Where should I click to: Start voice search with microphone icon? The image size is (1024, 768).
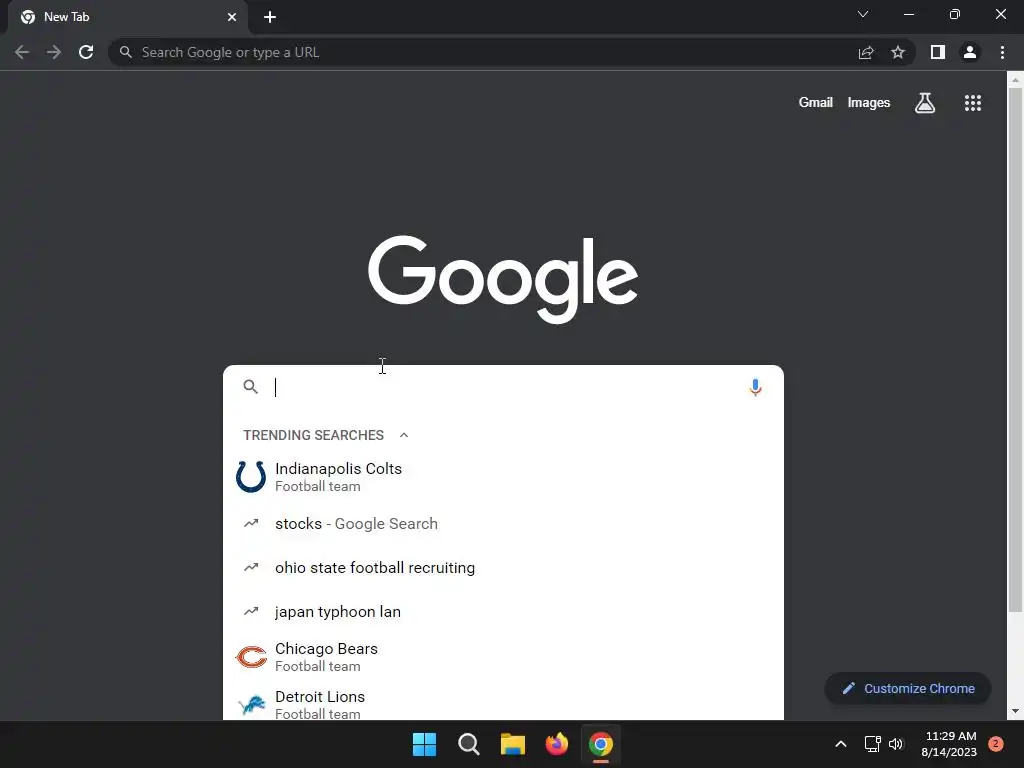(755, 387)
